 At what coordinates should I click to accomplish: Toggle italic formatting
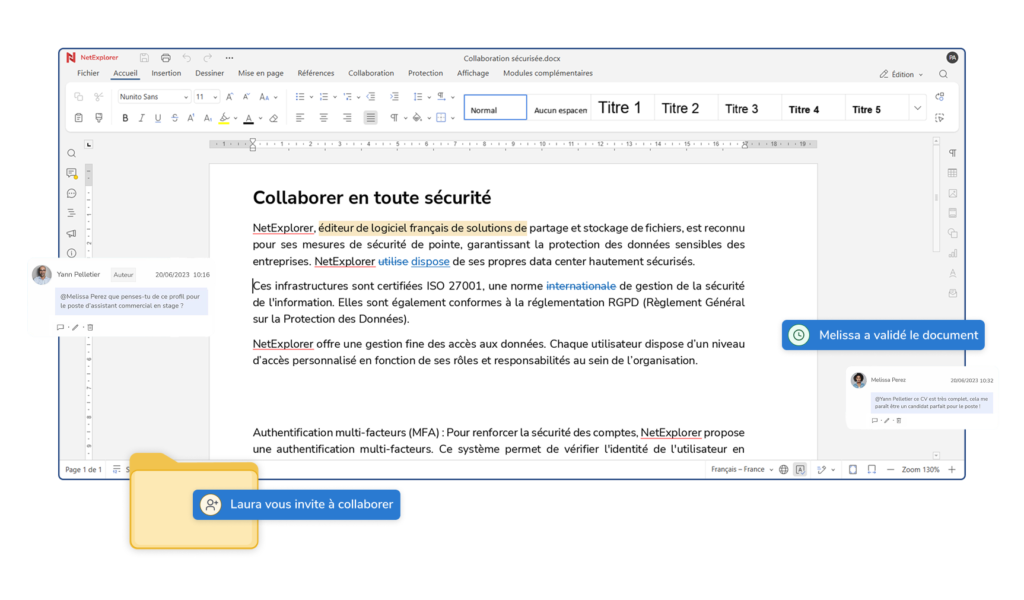click(142, 118)
